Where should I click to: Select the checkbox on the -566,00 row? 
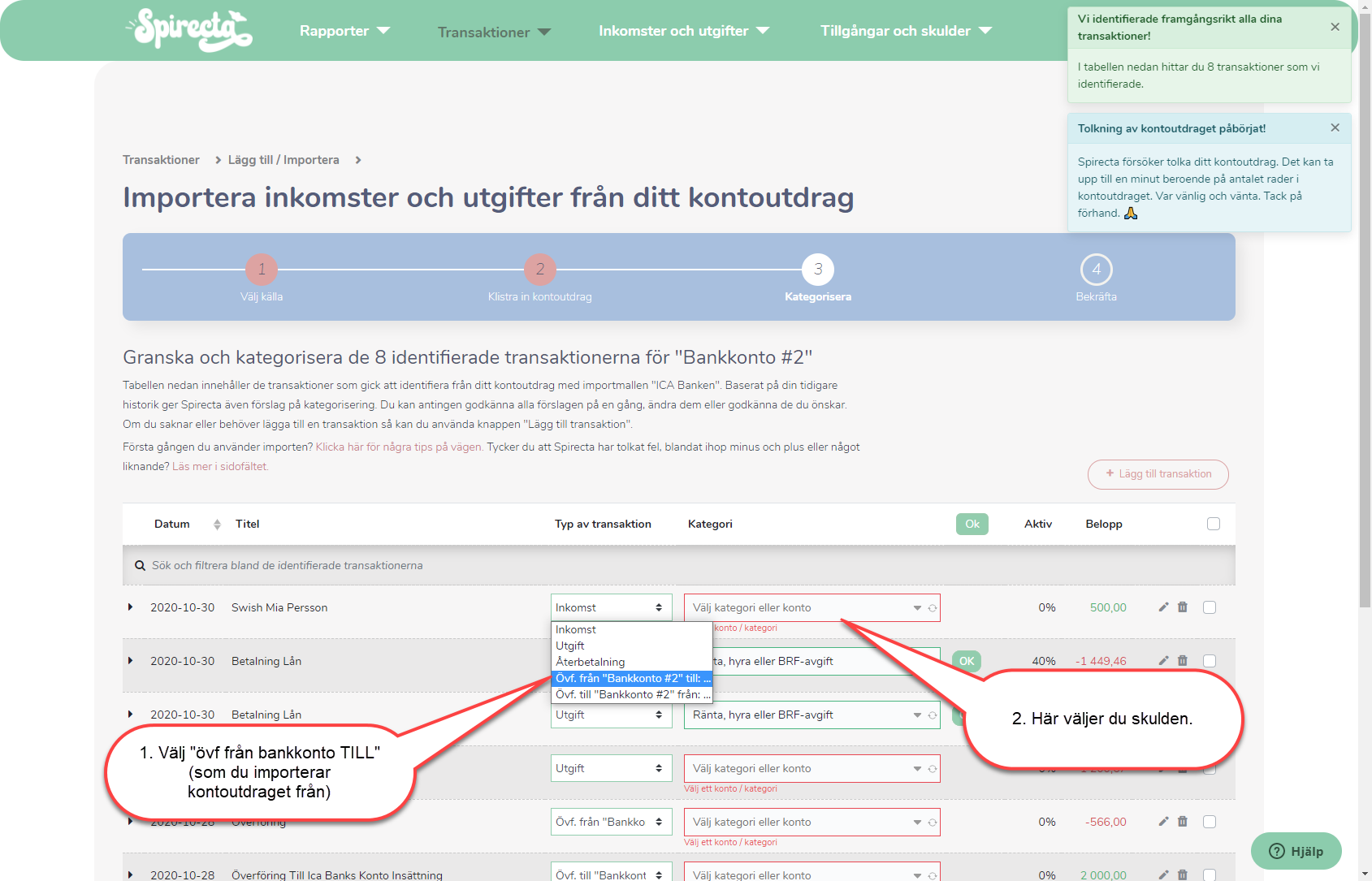(x=1210, y=822)
